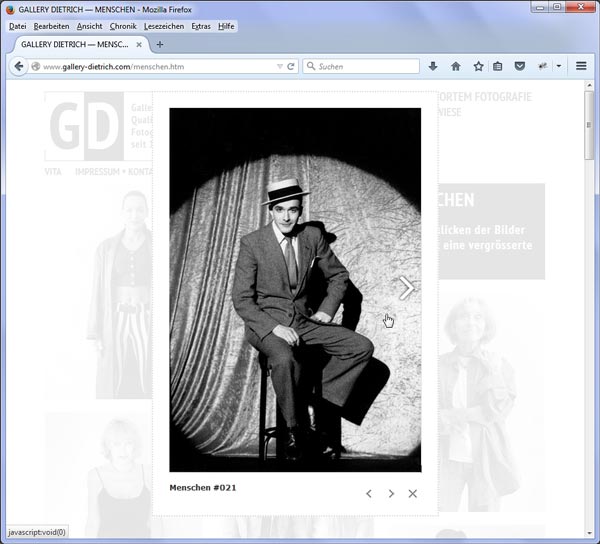Expand the URL history dropdown arrow
Viewport: 600px width, 544px height.
point(280,66)
